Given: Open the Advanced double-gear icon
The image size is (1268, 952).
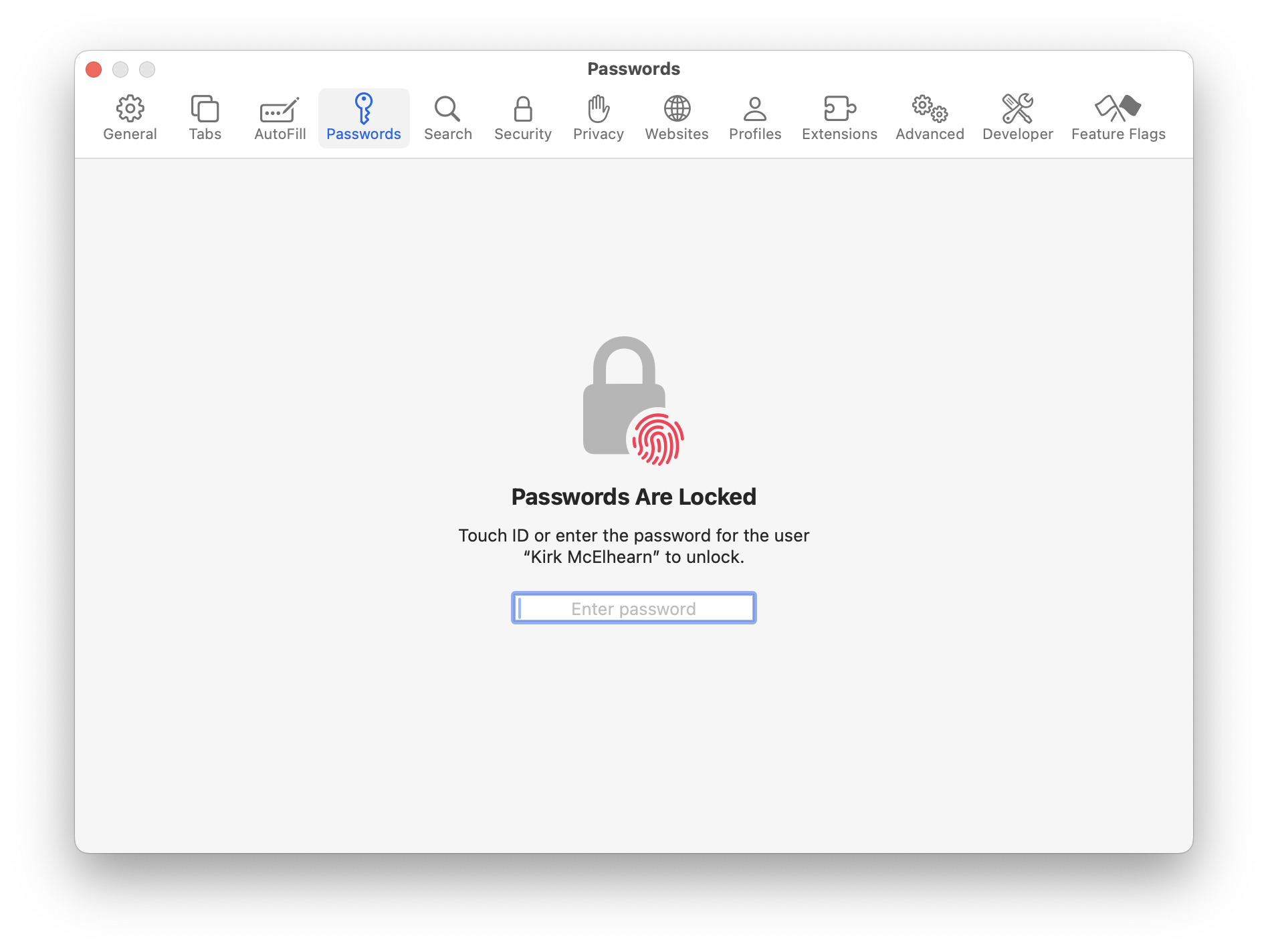Looking at the screenshot, I should [x=930, y=108].
